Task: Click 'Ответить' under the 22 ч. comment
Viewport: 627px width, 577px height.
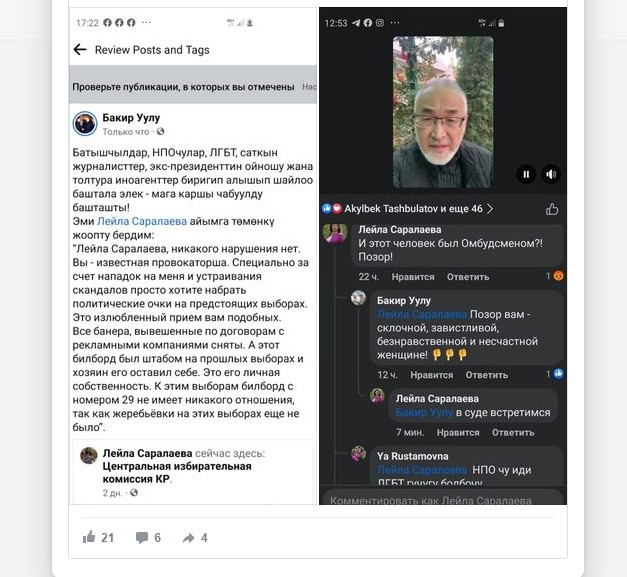Action: 468,277
